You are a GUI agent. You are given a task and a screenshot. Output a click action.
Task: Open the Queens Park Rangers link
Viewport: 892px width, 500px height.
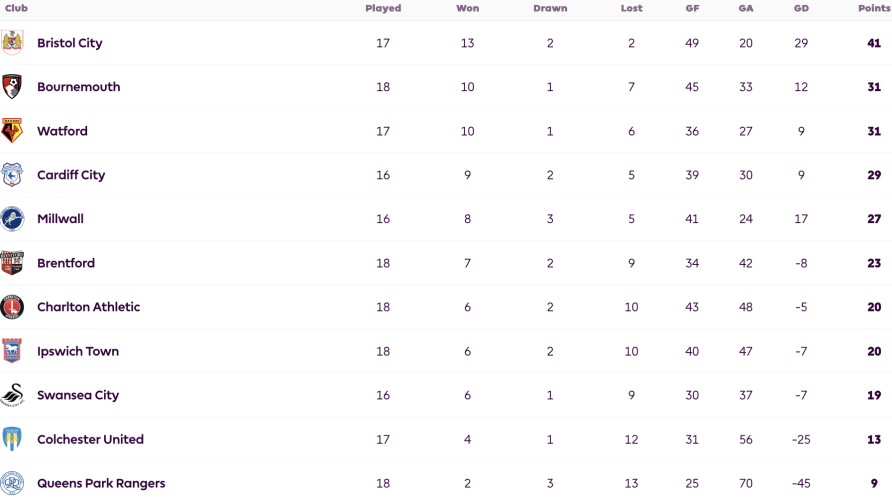101,484
